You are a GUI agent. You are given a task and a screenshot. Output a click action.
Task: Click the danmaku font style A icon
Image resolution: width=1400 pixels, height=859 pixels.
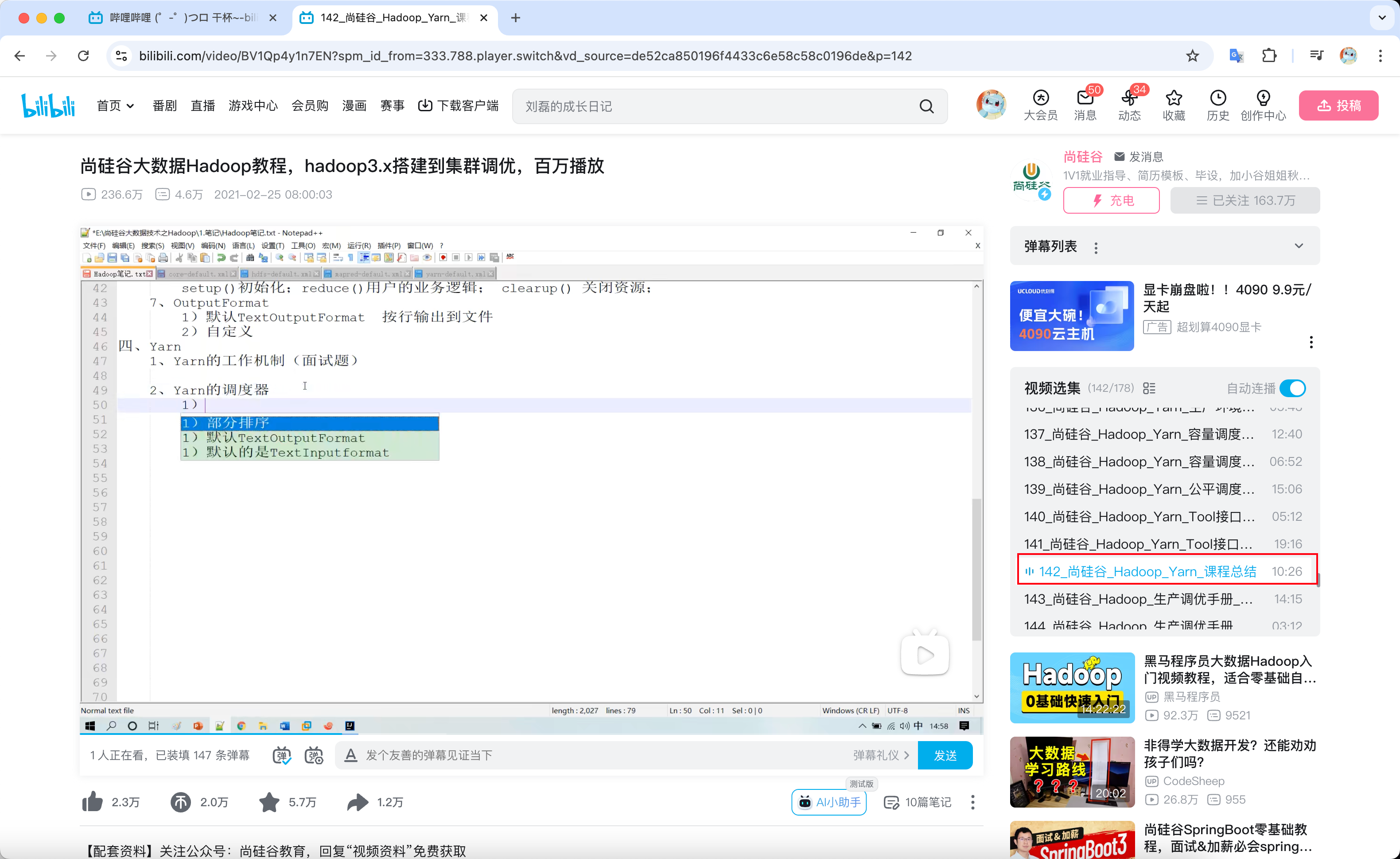[350, 755]
